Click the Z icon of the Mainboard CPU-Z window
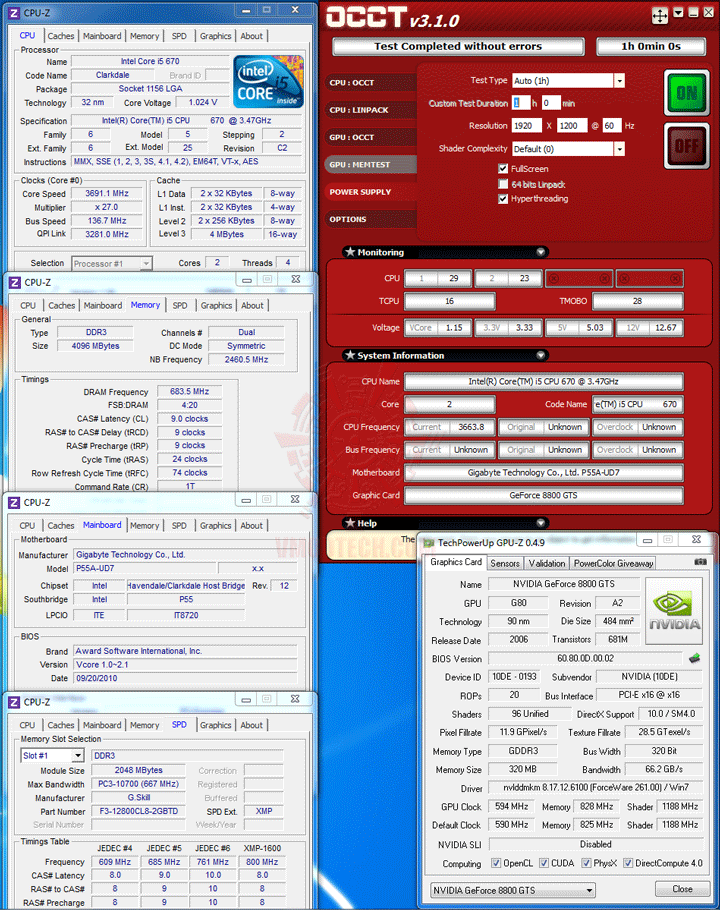This screenshot has width=720, height=910. 14,503
